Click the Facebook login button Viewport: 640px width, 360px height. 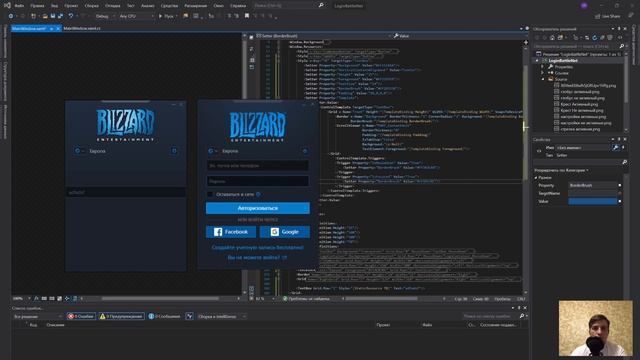pyautogui.click(x=231, y=232)
